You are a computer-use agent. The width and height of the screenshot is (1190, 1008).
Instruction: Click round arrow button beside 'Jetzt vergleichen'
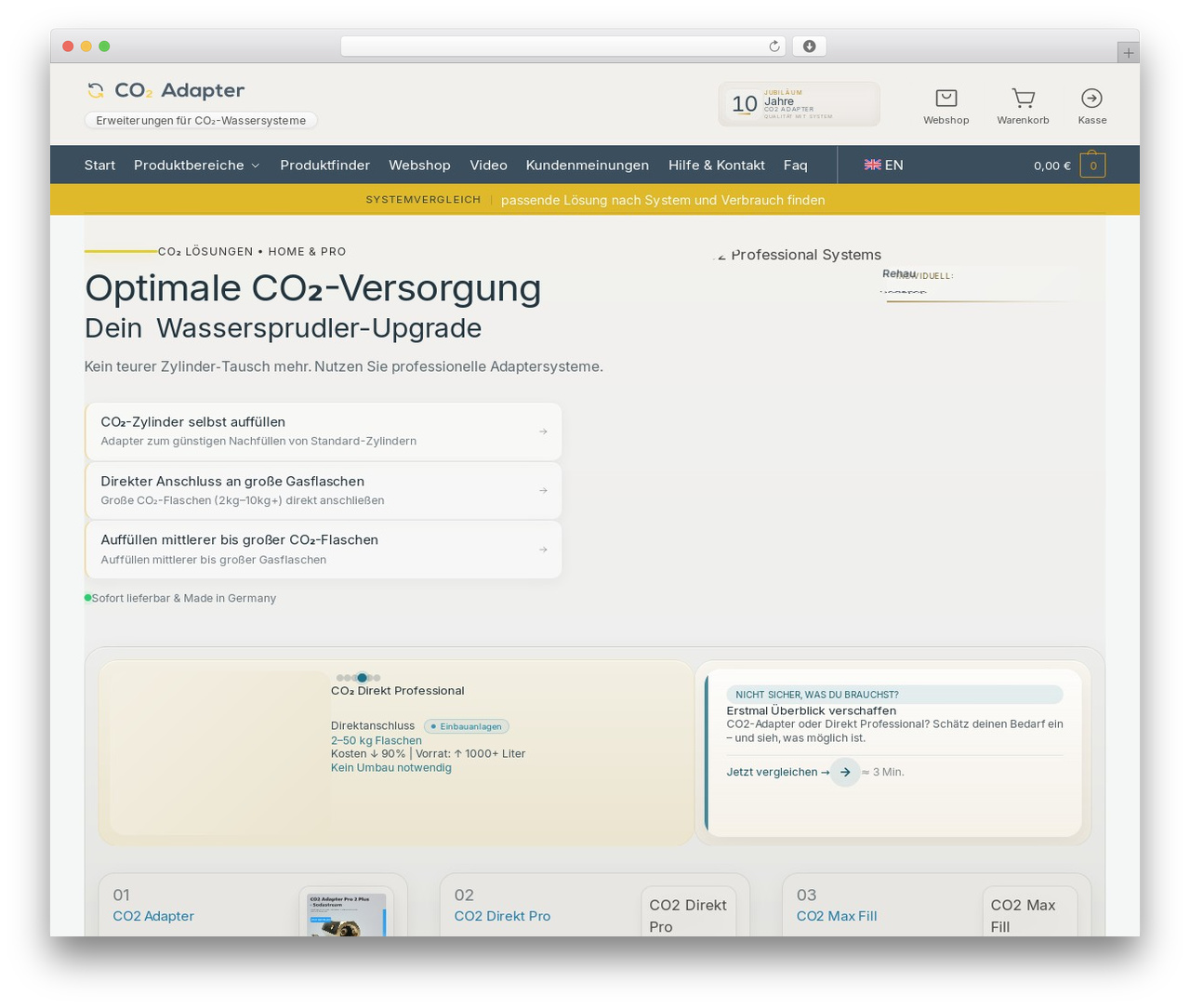[845, 772]
